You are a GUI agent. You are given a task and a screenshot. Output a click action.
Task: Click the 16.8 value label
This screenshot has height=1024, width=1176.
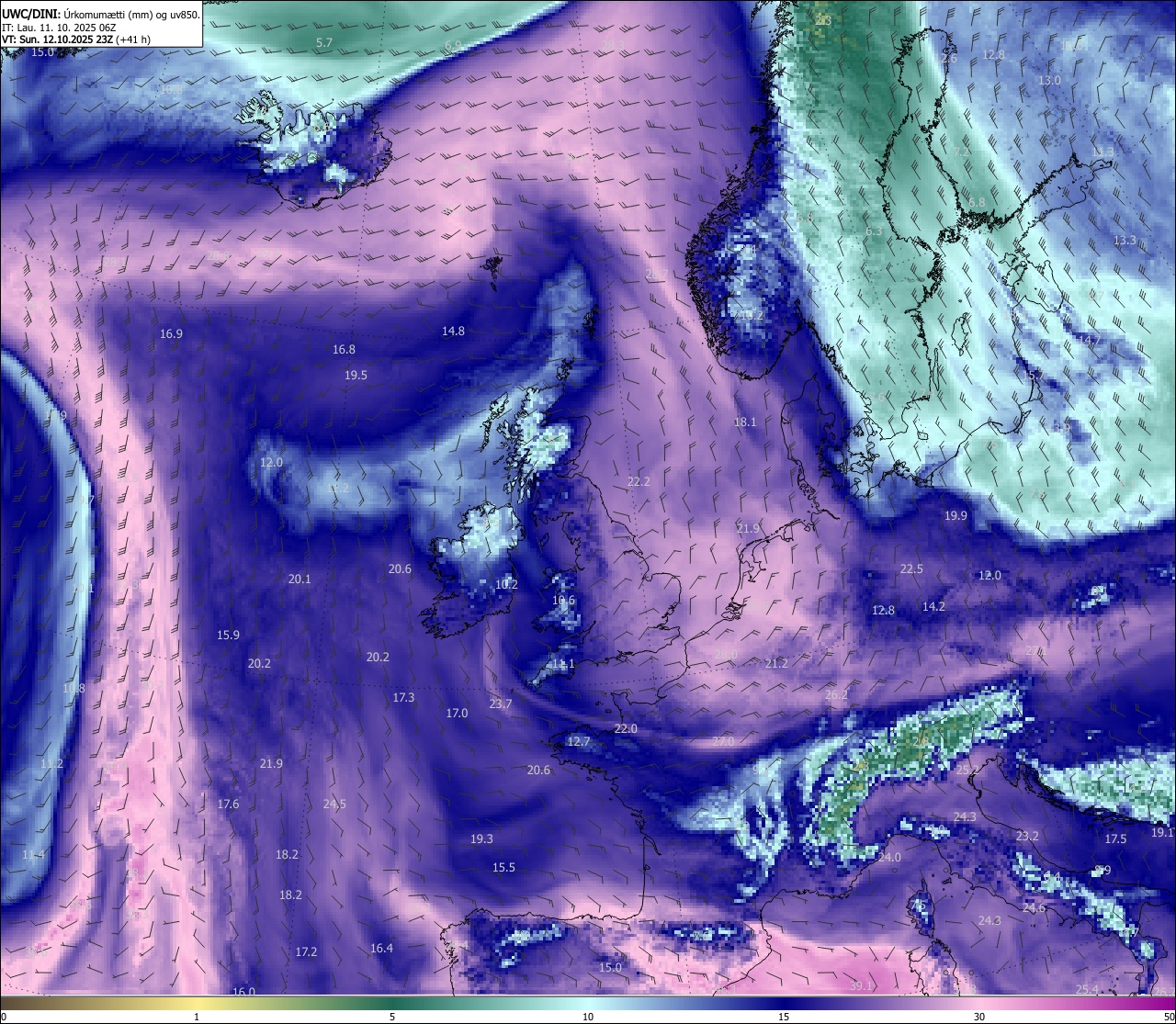coord(344,350)
